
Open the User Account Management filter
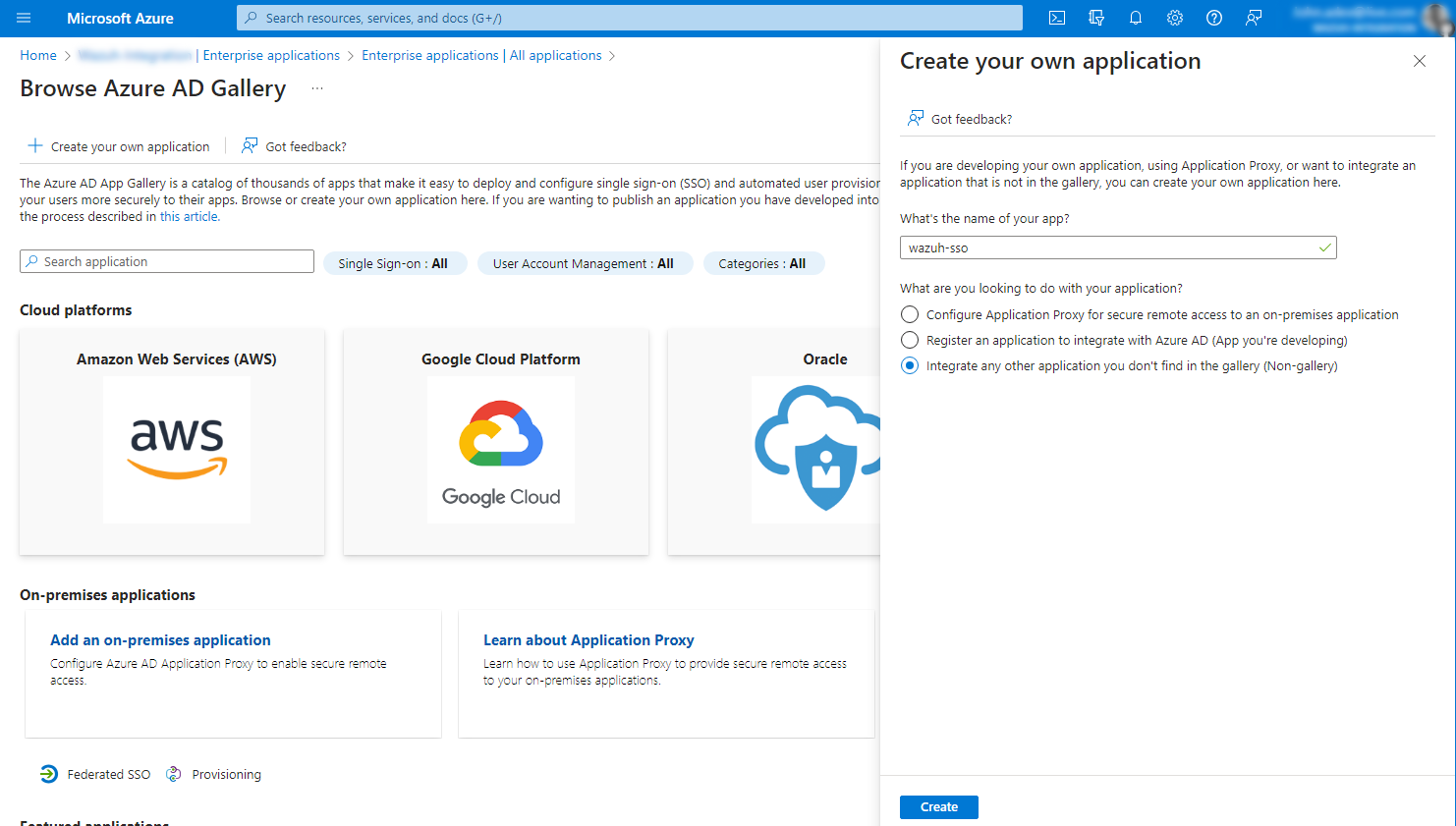coord(584,263)
